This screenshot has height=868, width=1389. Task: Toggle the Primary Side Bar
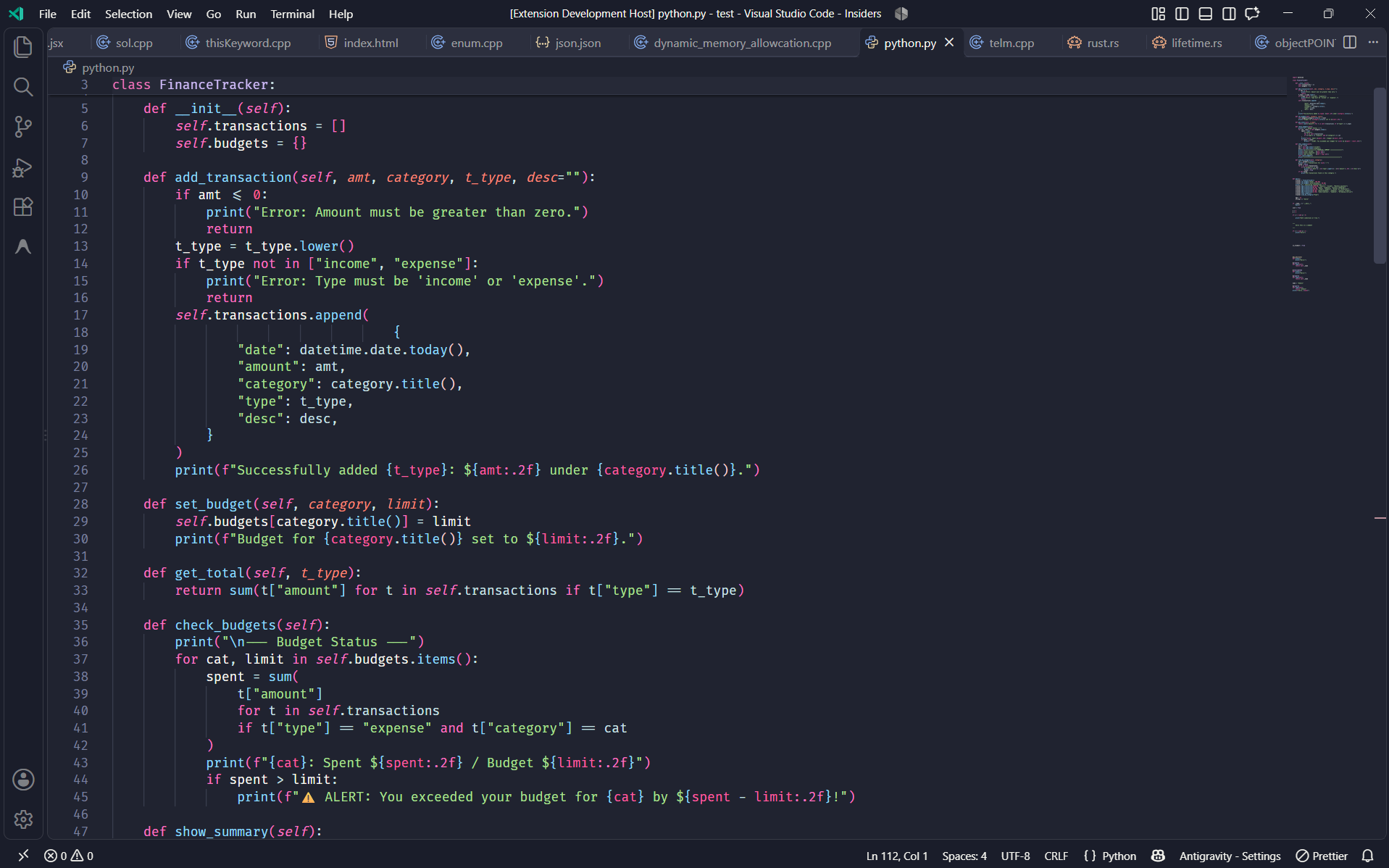pos(1182,14)
